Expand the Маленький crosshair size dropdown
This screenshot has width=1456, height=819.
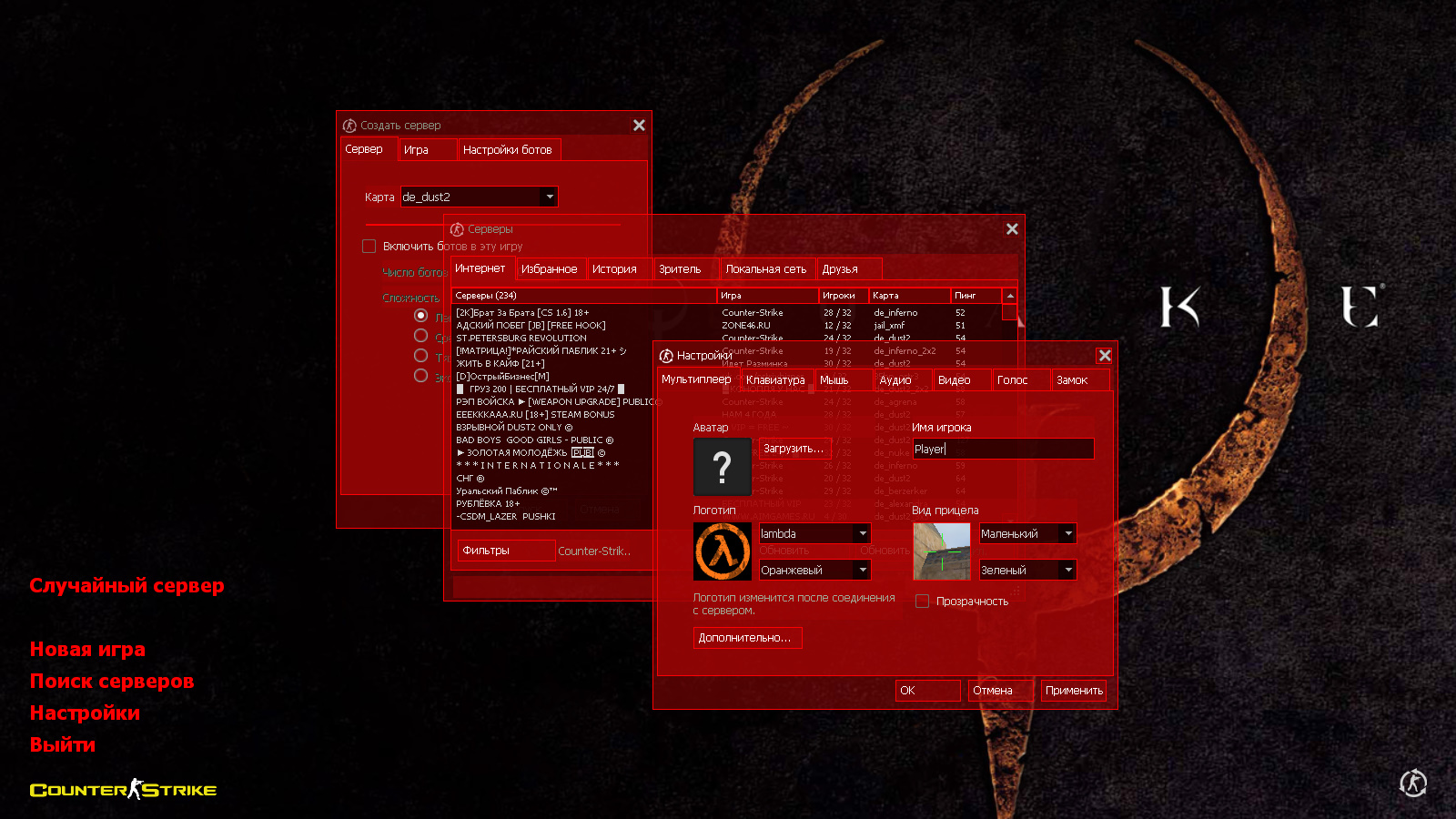pyautogui.click(x=1067, y=534)
